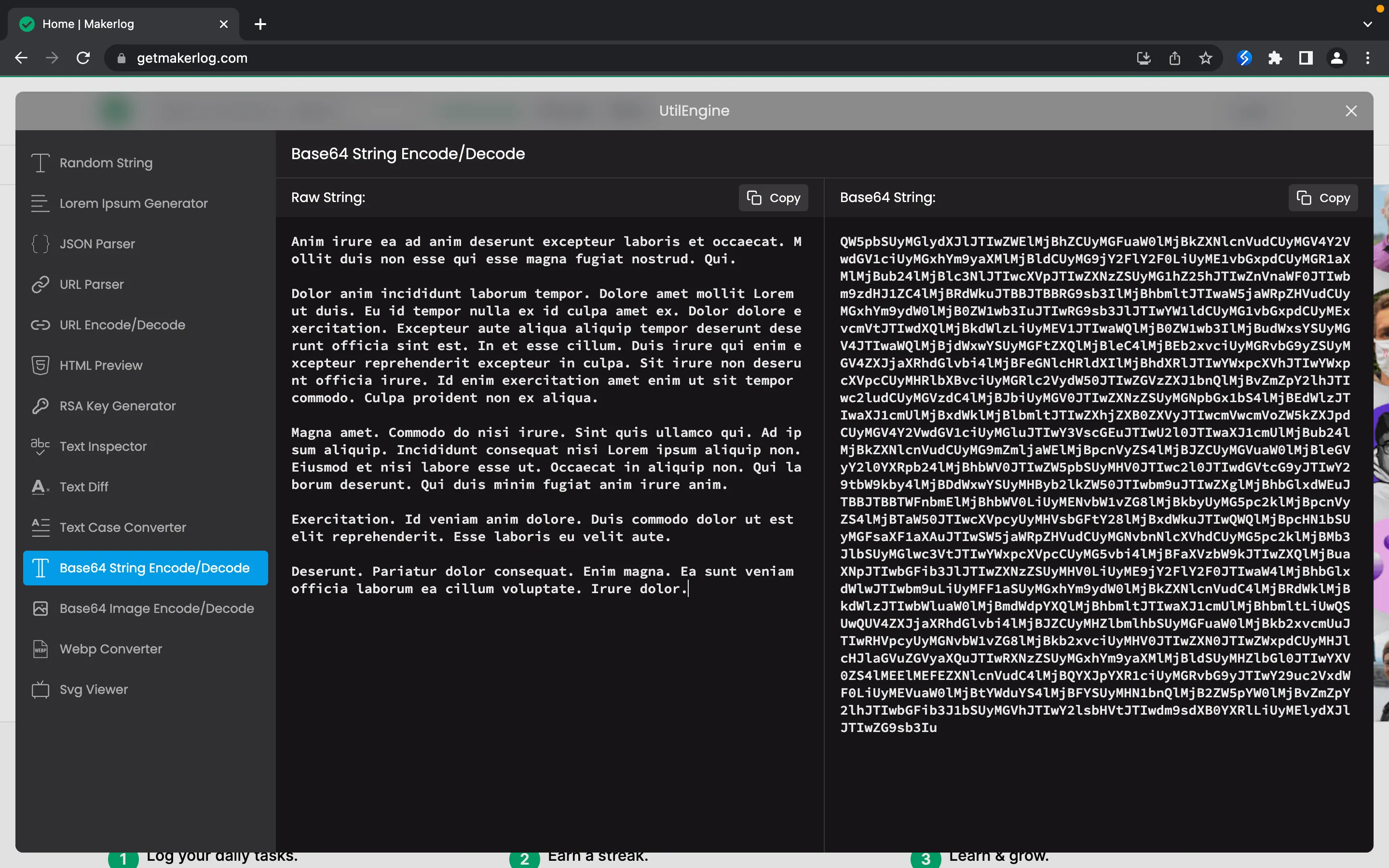Click the Text Inspector abc icon
The width and height of the screenshot is (1389, 868).
[40, 446]
